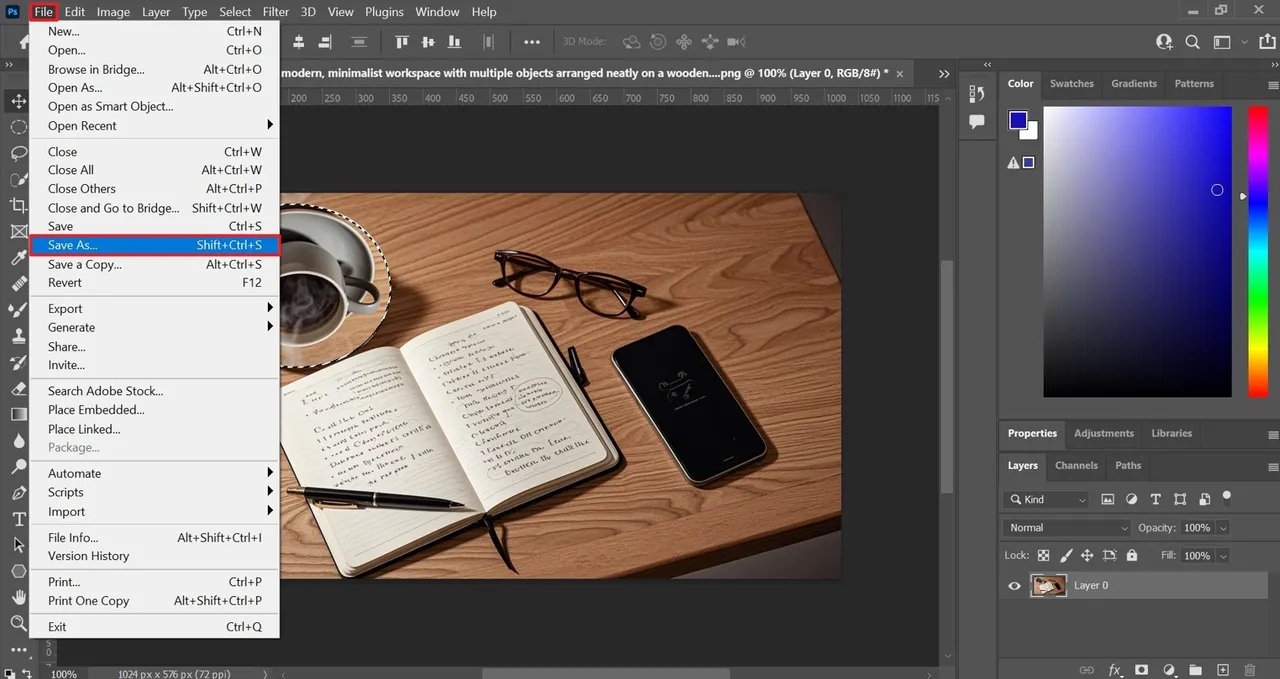Select the Horizontal Type tool
This screenshot has height=679, width=1280.
pos(20,519)
